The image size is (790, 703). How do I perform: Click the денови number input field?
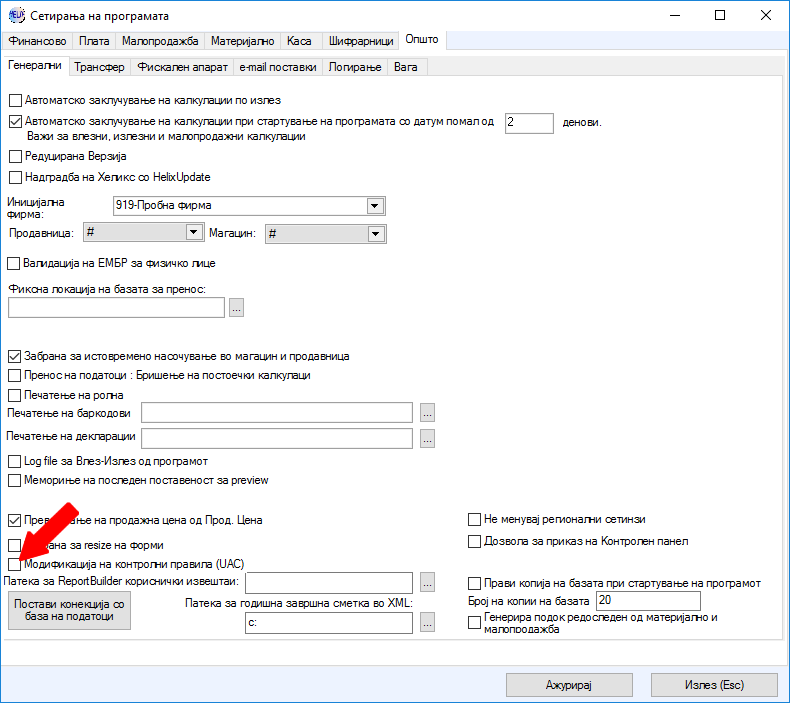pyautogui.click(x=530, y=123)
